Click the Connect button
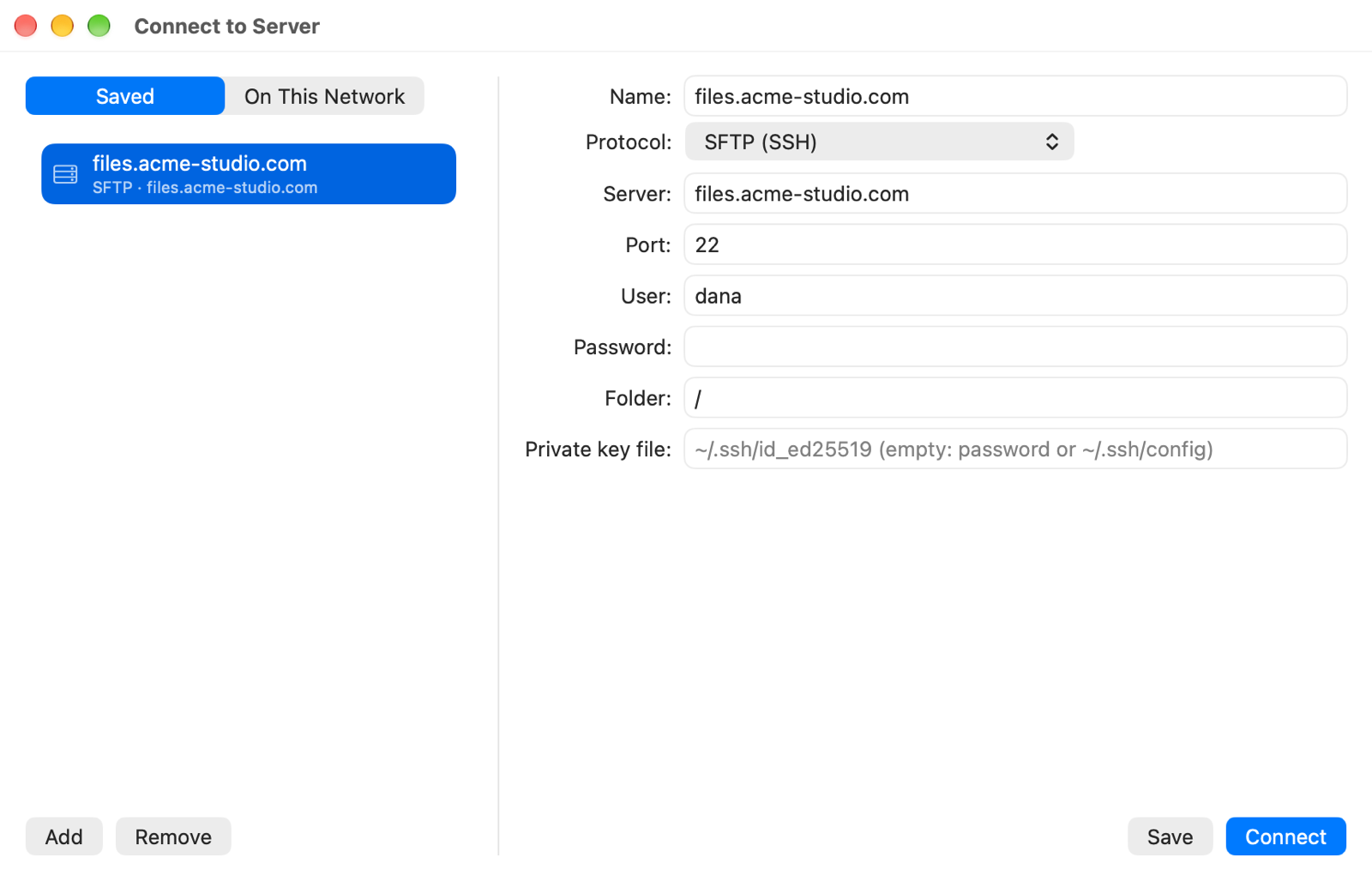The image size is (1372, 881). pyautogui.click(x=1285, y=836)
